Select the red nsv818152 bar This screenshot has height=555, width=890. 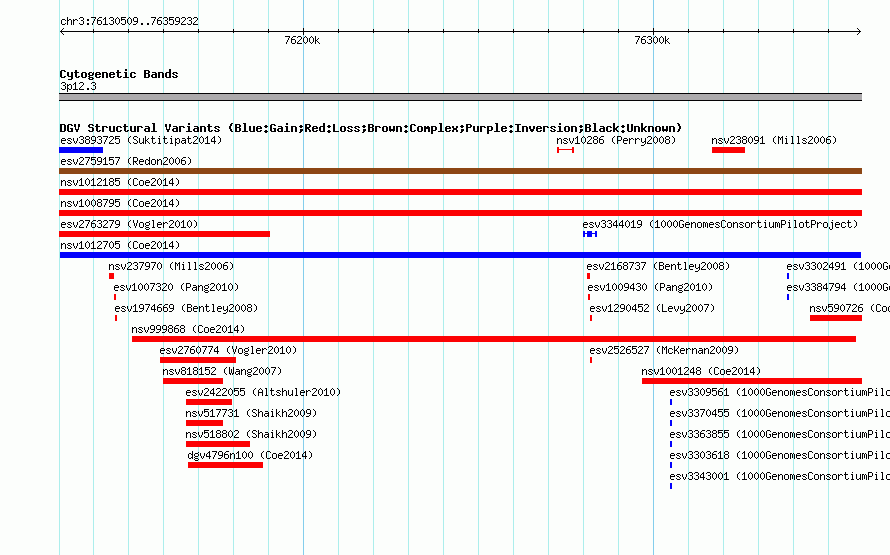192,381
